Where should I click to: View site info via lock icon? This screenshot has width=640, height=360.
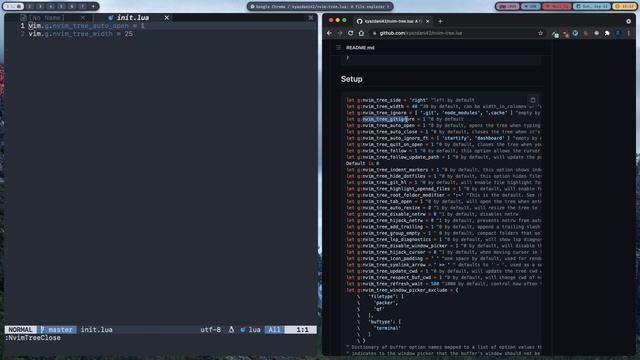click(x=374, y=33)
